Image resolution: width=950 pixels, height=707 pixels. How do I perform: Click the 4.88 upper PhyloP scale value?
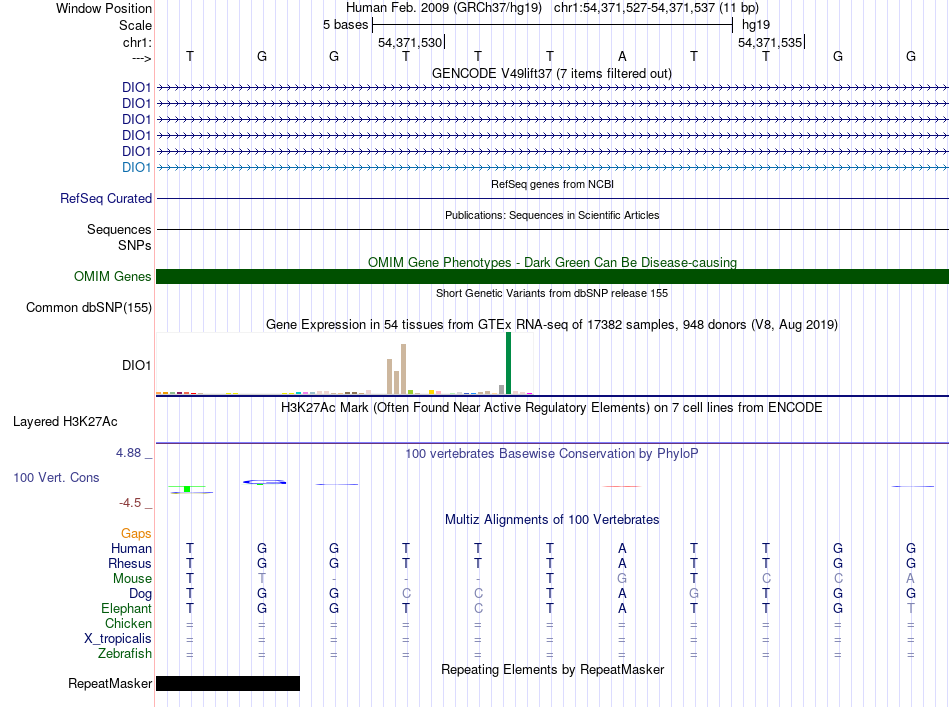pos(128,453)
